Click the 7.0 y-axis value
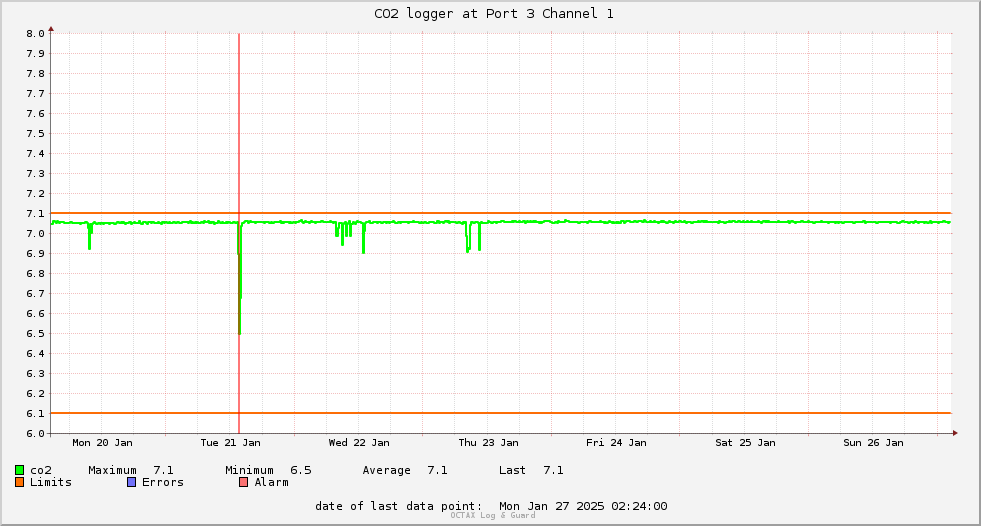The image size is (981, 526). (x=35, y=234)
